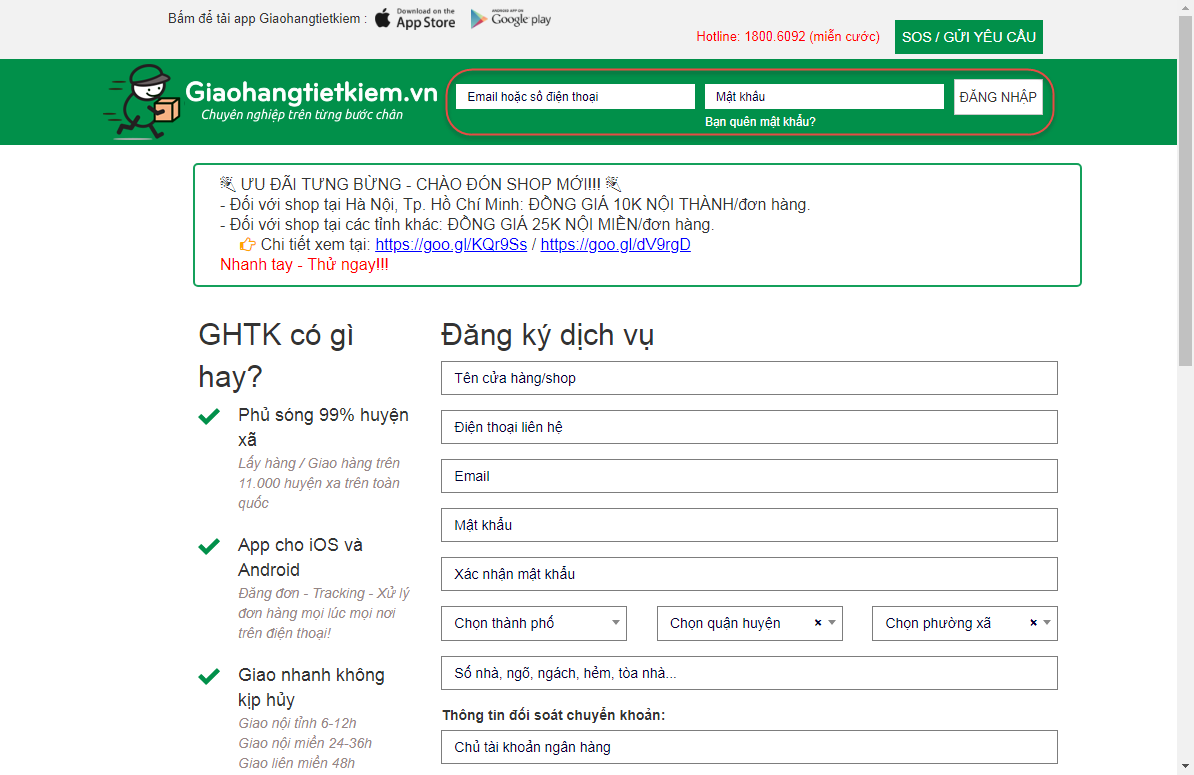Click green checkmark beside Giao nhanh không kịp hủy

[209, 677]
